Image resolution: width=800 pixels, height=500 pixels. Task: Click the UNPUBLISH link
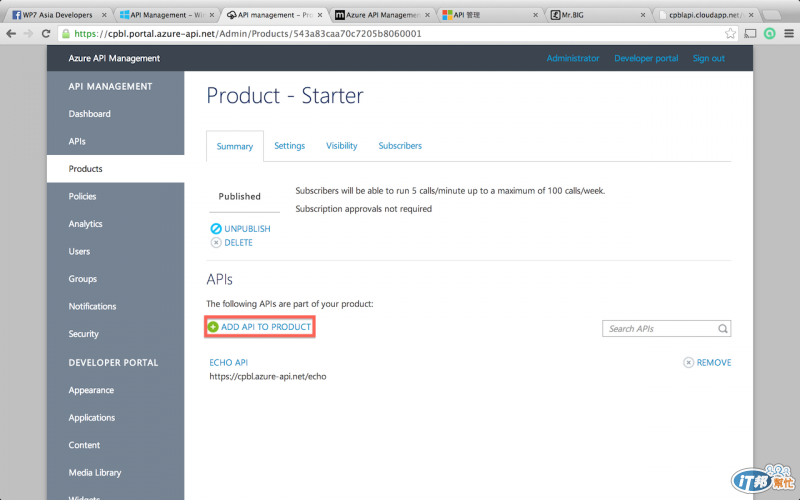[247, 229]
